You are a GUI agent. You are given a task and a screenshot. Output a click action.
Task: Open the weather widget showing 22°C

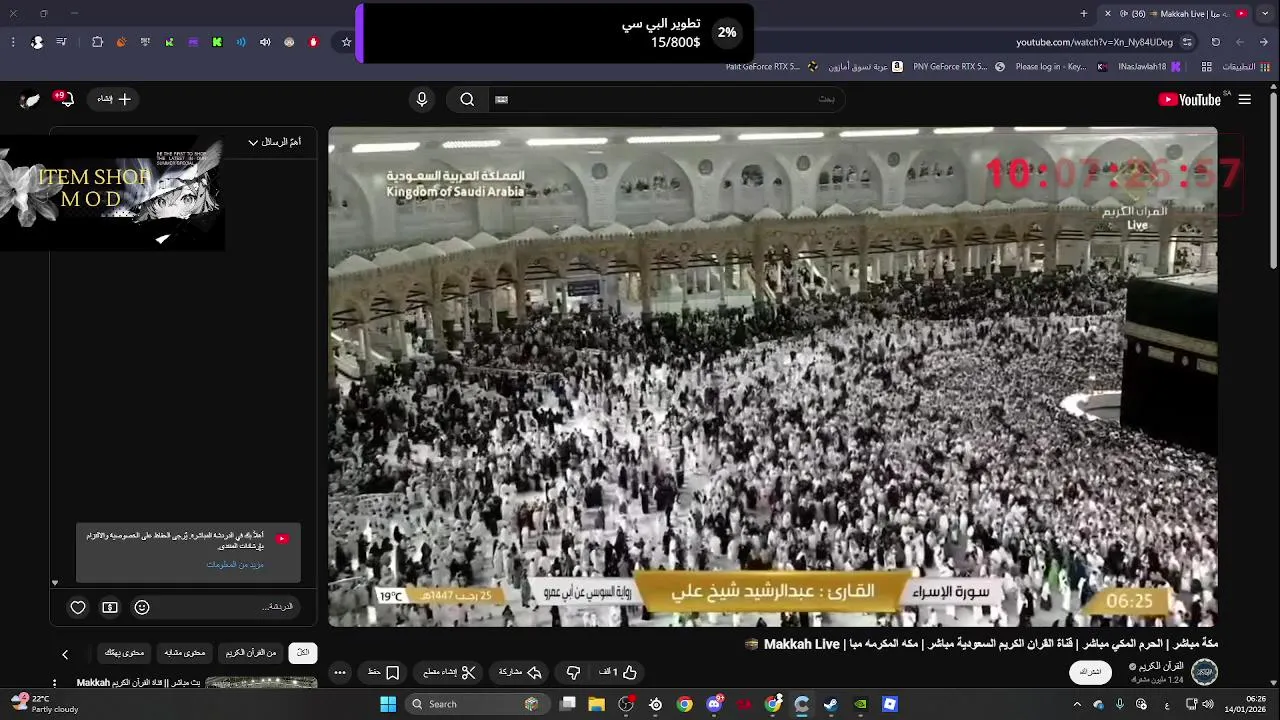point(45,704)
